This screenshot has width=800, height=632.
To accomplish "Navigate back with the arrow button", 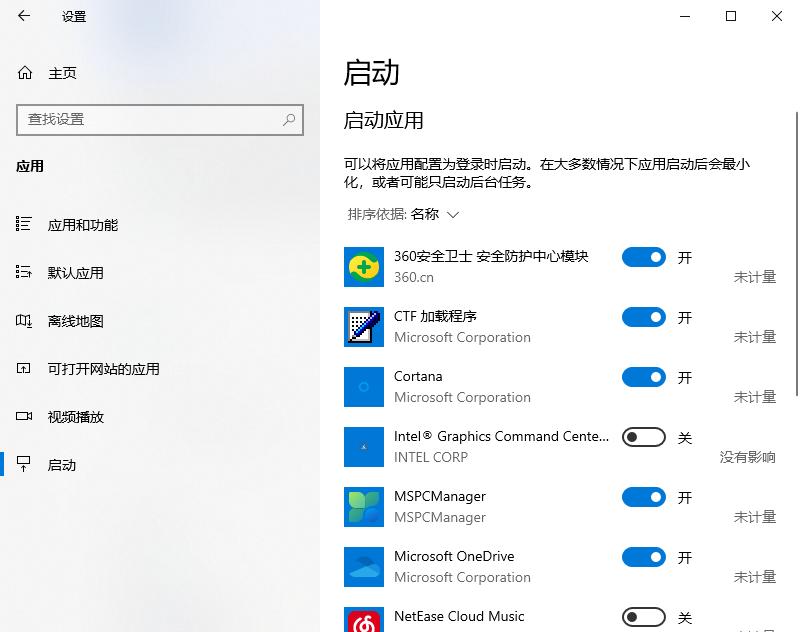I will (x=22, y=16).
